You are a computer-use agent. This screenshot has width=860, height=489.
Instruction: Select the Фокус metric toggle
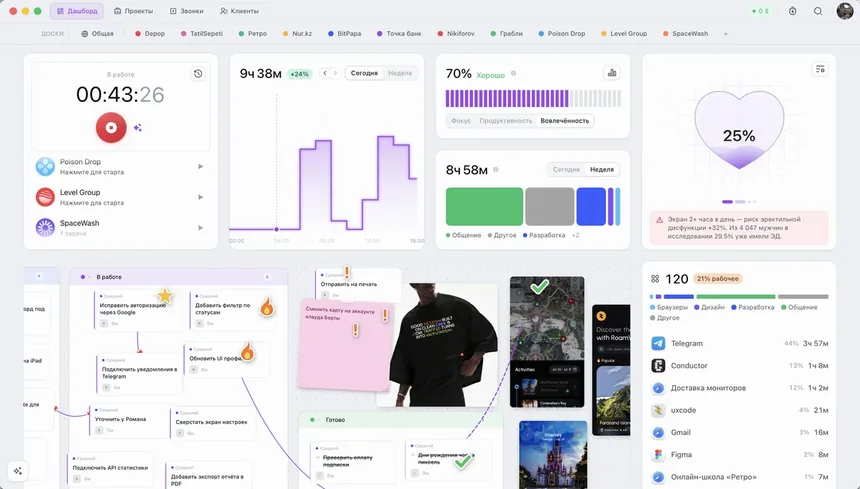point(461,121)
